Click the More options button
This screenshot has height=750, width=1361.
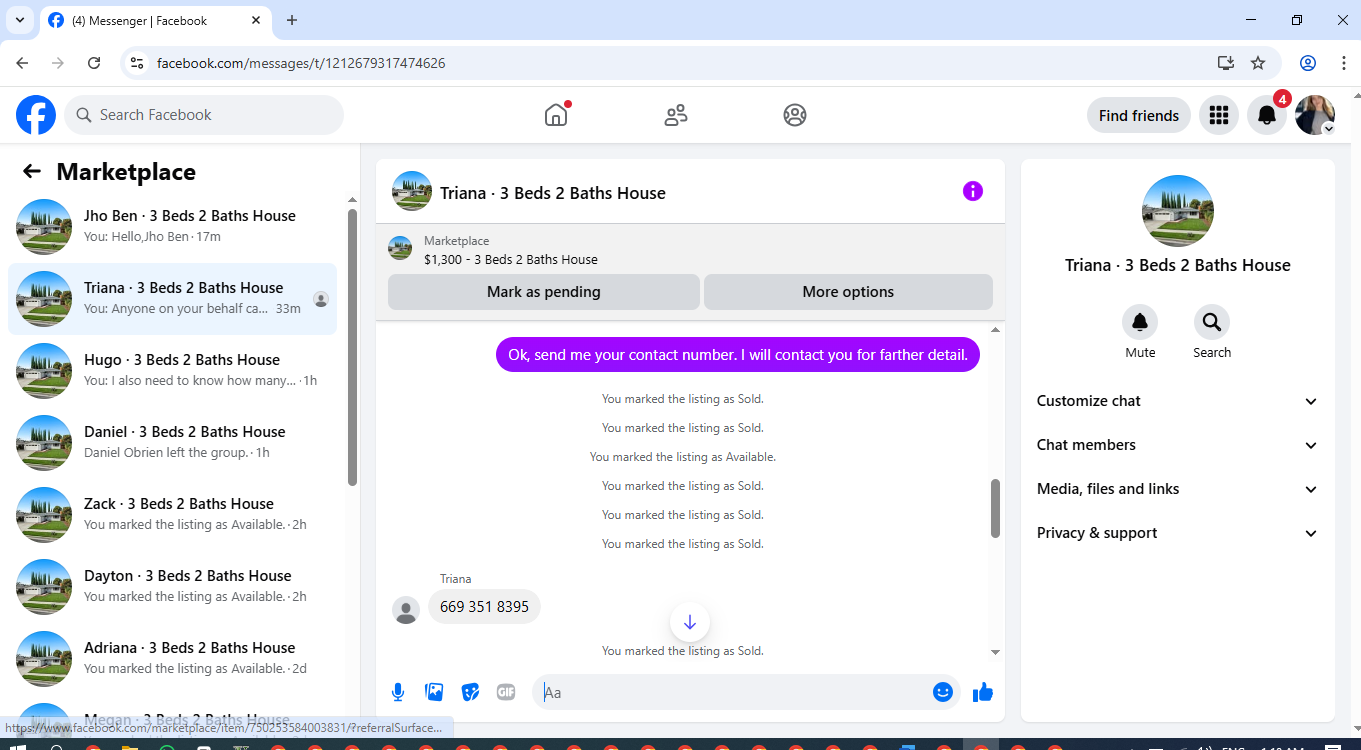coord(848,292)
